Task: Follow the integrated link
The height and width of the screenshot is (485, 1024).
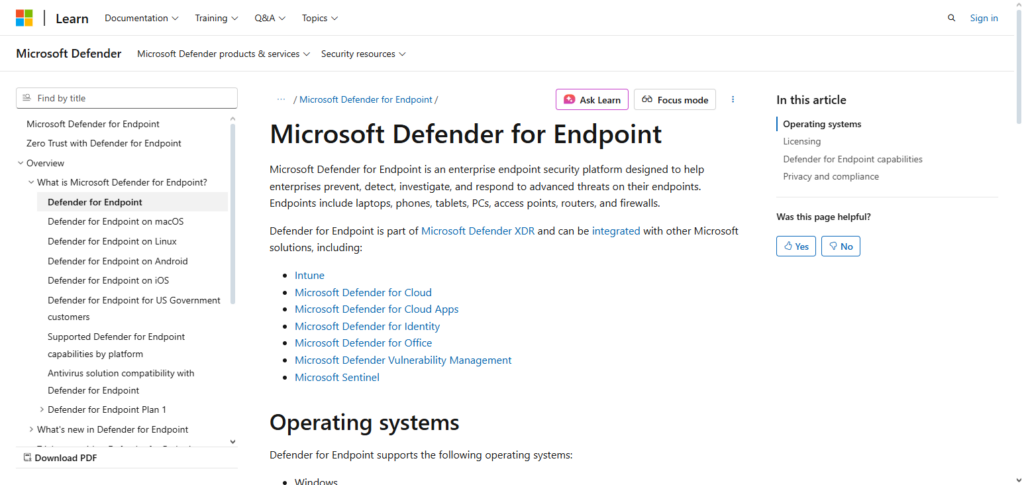Action: [x=616, y=230]
